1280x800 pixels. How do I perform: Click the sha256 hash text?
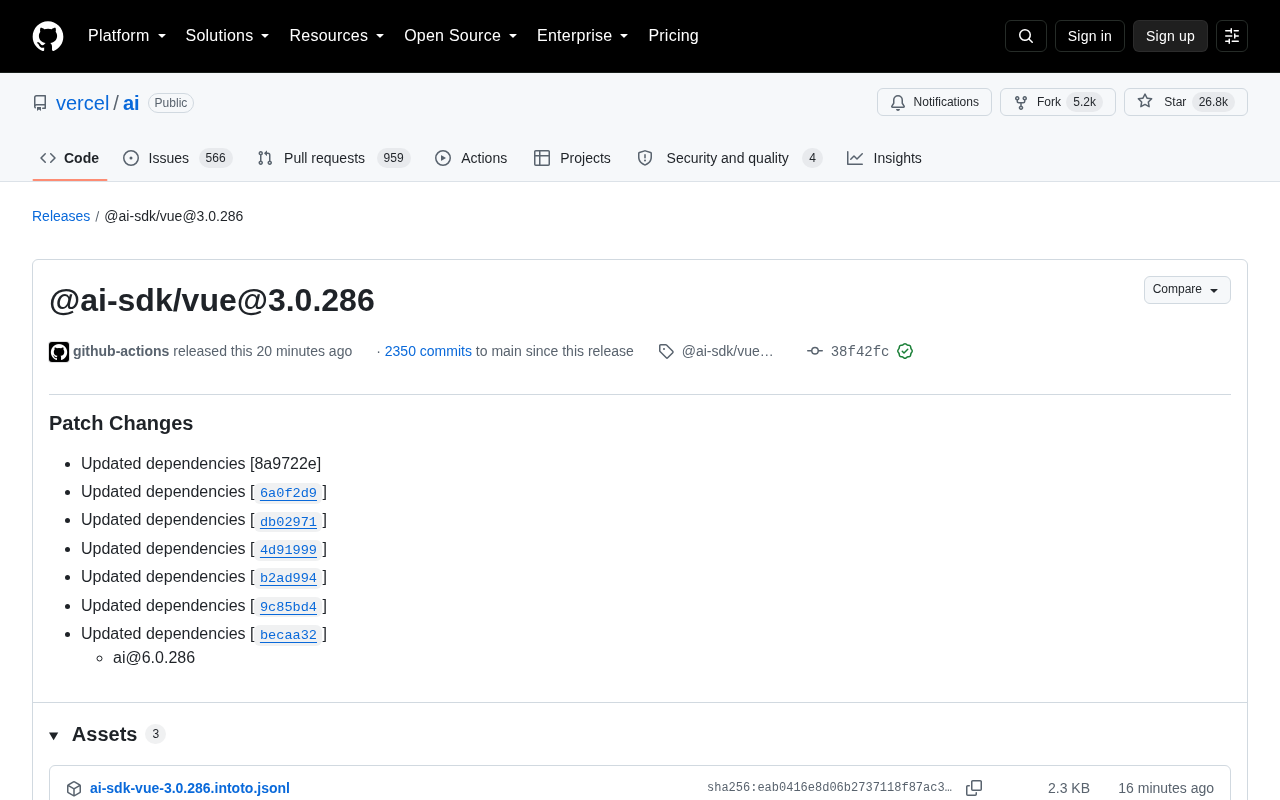tap(830, 788)
